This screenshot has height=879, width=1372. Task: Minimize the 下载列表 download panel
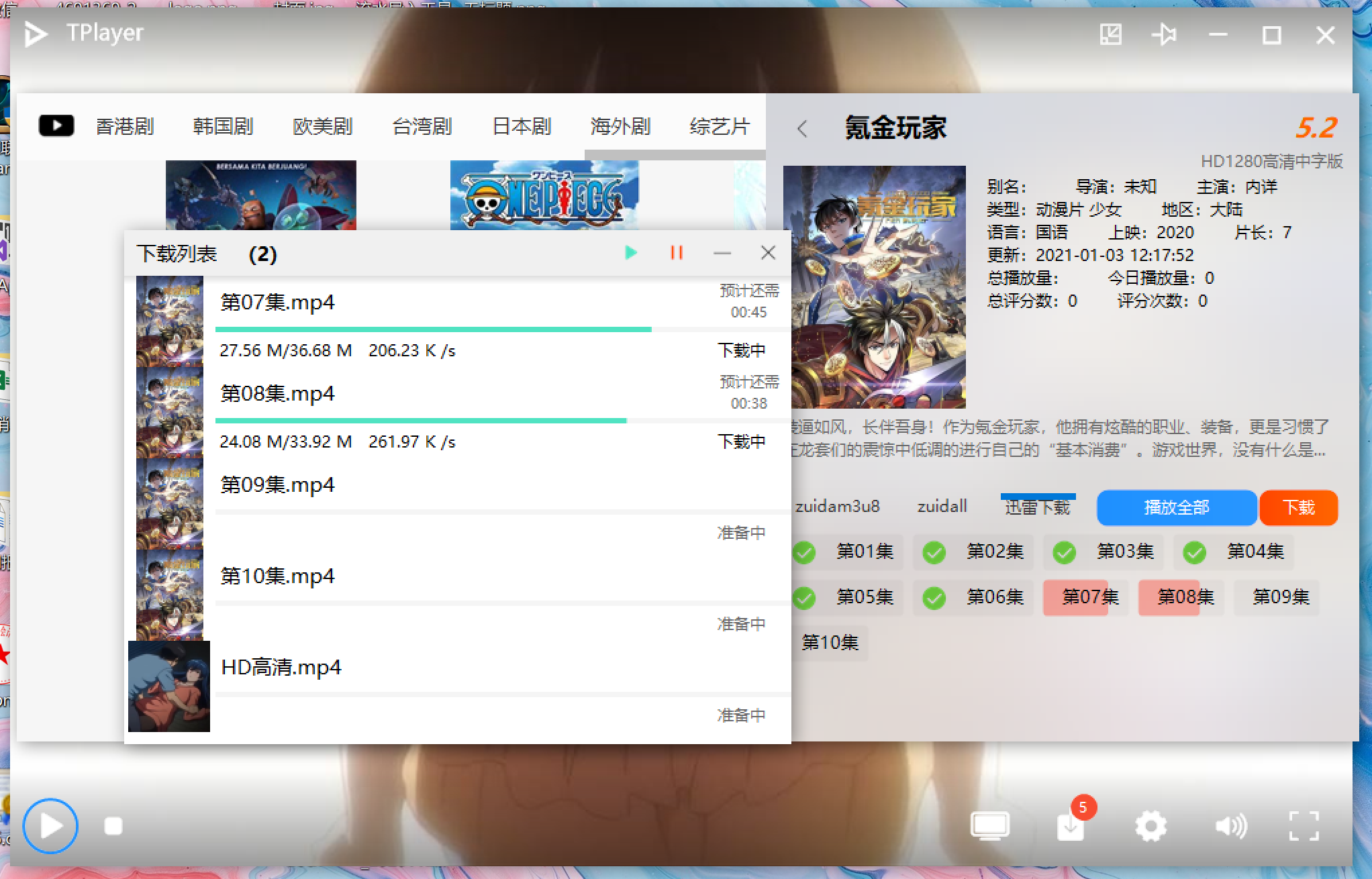[x=722, y=253]
